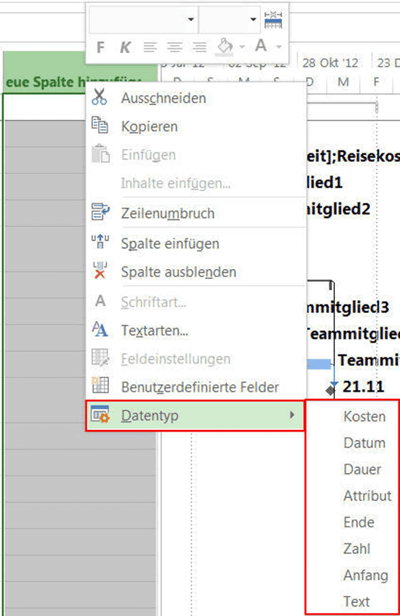Click the Spalte einfügen column icon
The width and height of the screenshot is (400, 616).
100,241
